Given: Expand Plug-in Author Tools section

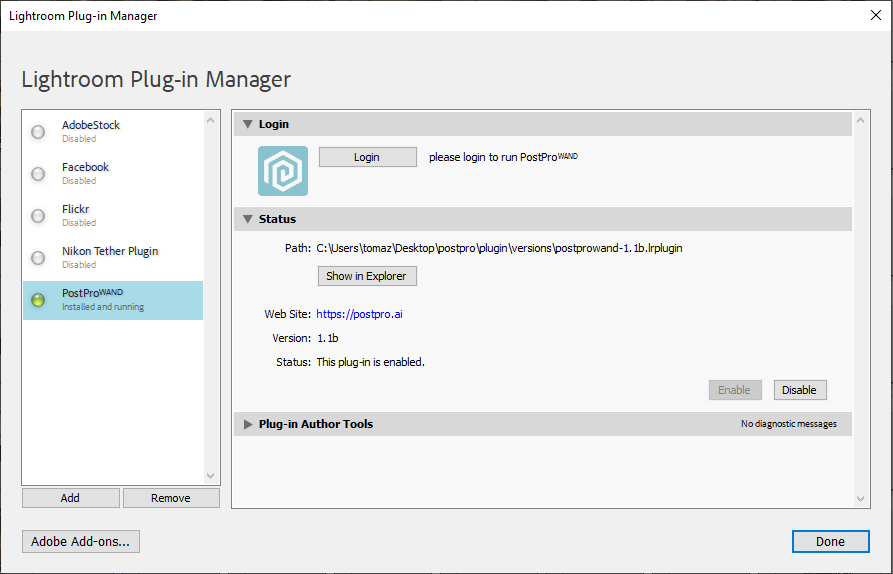Looking at the screenshot, I should [x=248, y=424].
